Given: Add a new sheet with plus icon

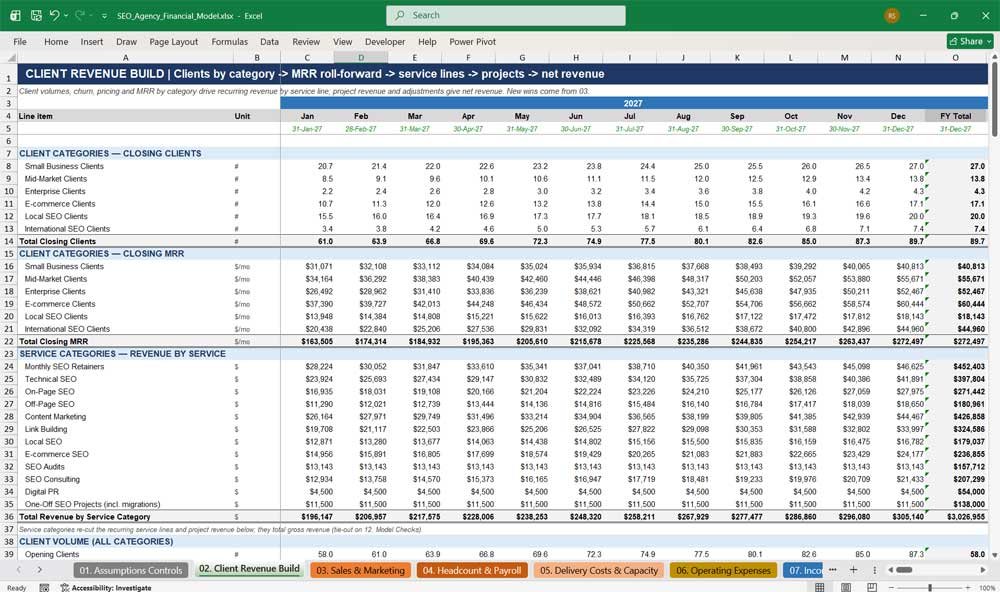Looking at the screenshot, I should click(853, 570).
